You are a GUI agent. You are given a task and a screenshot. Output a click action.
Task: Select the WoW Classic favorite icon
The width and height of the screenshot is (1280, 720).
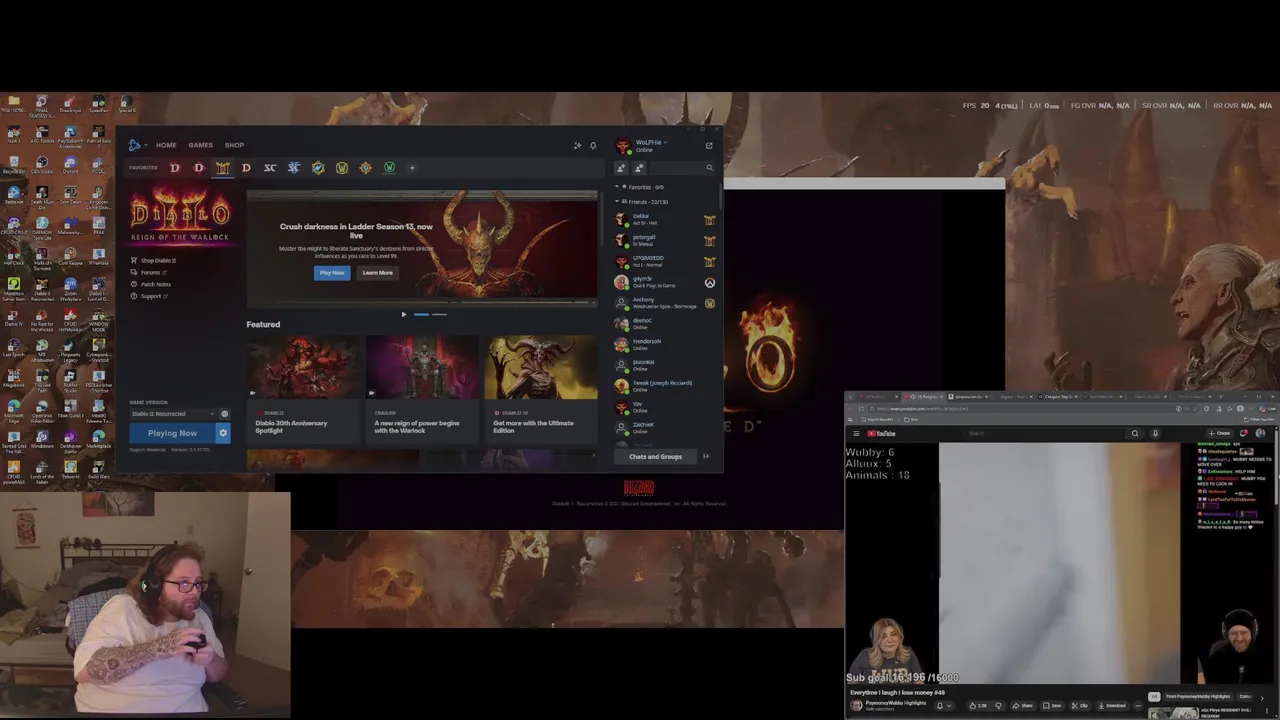tap(389, 168)
